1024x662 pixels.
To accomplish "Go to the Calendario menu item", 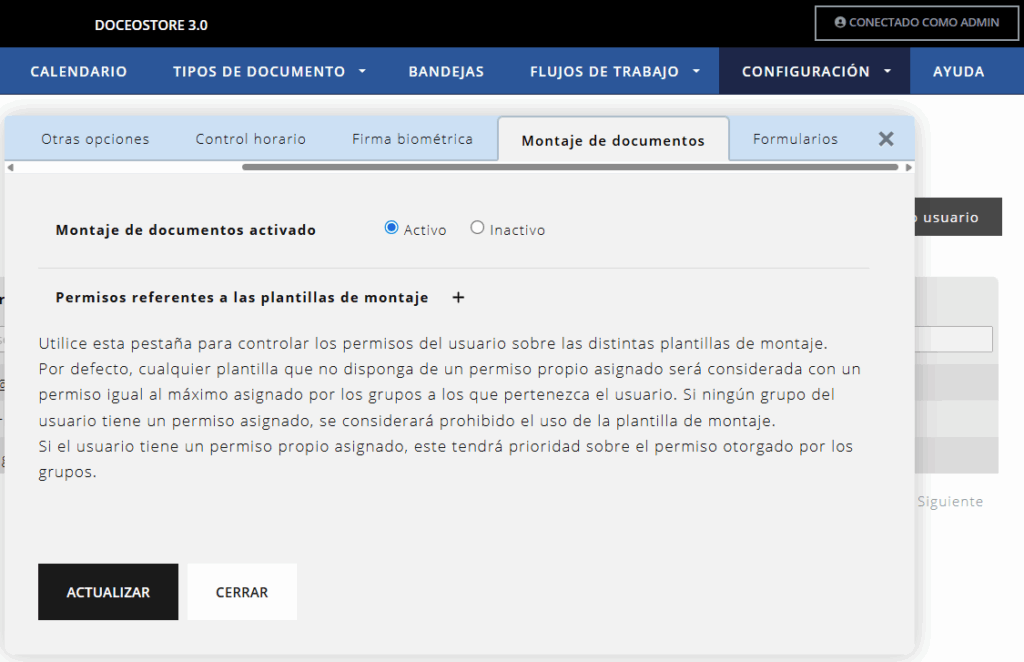I will pos(79,72).
